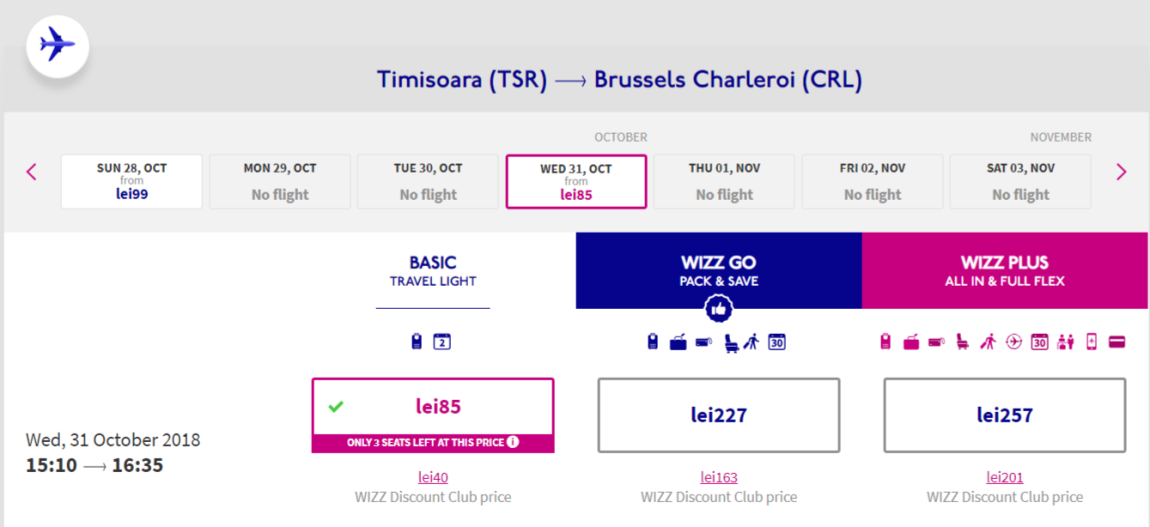Screen dimensions: 1150x527
Task: Switch to the WIZZ PLUS tab
Action: [x=1005, y=270]
